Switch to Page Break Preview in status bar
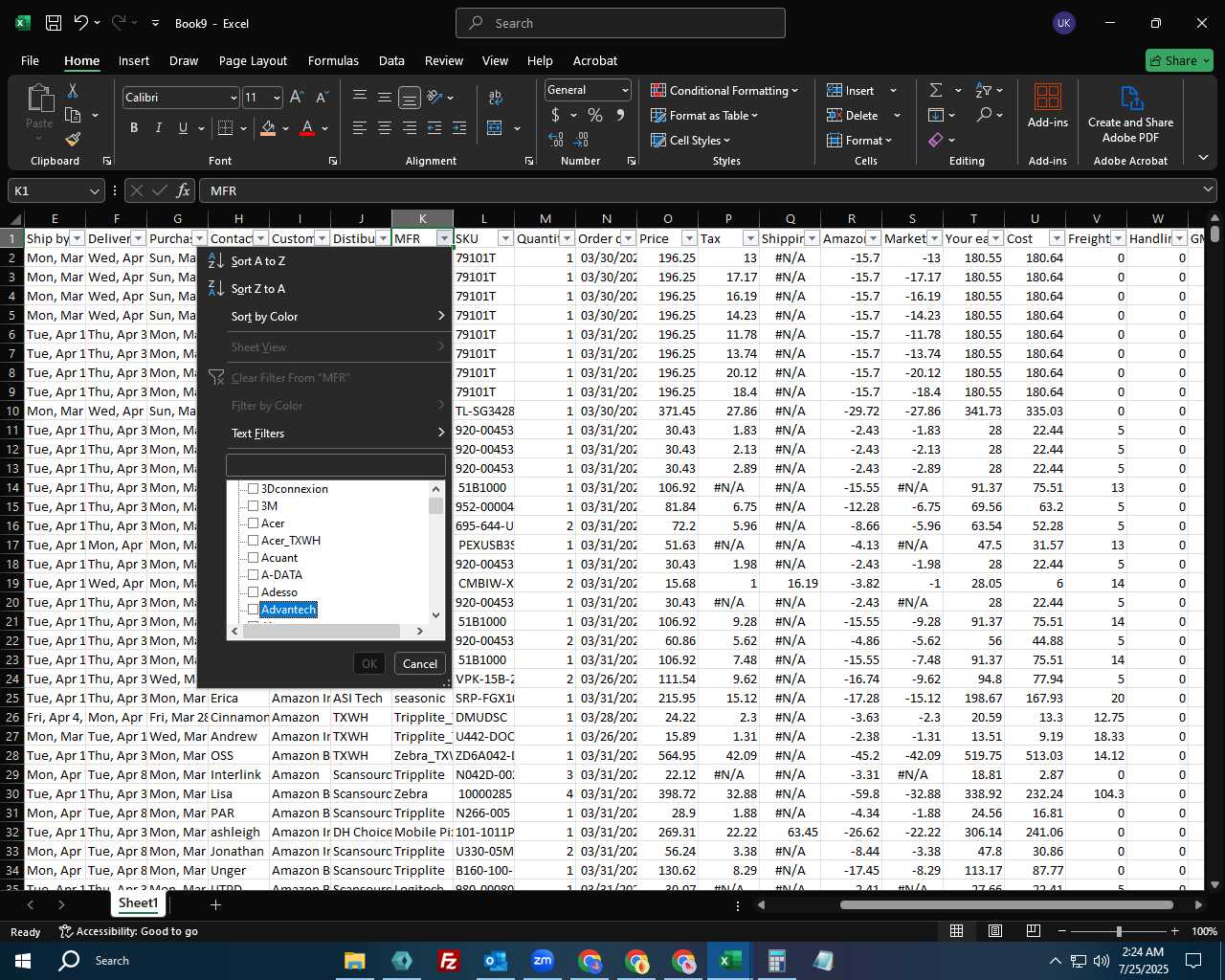The image size is (1225, 980). coord(1034,931)
